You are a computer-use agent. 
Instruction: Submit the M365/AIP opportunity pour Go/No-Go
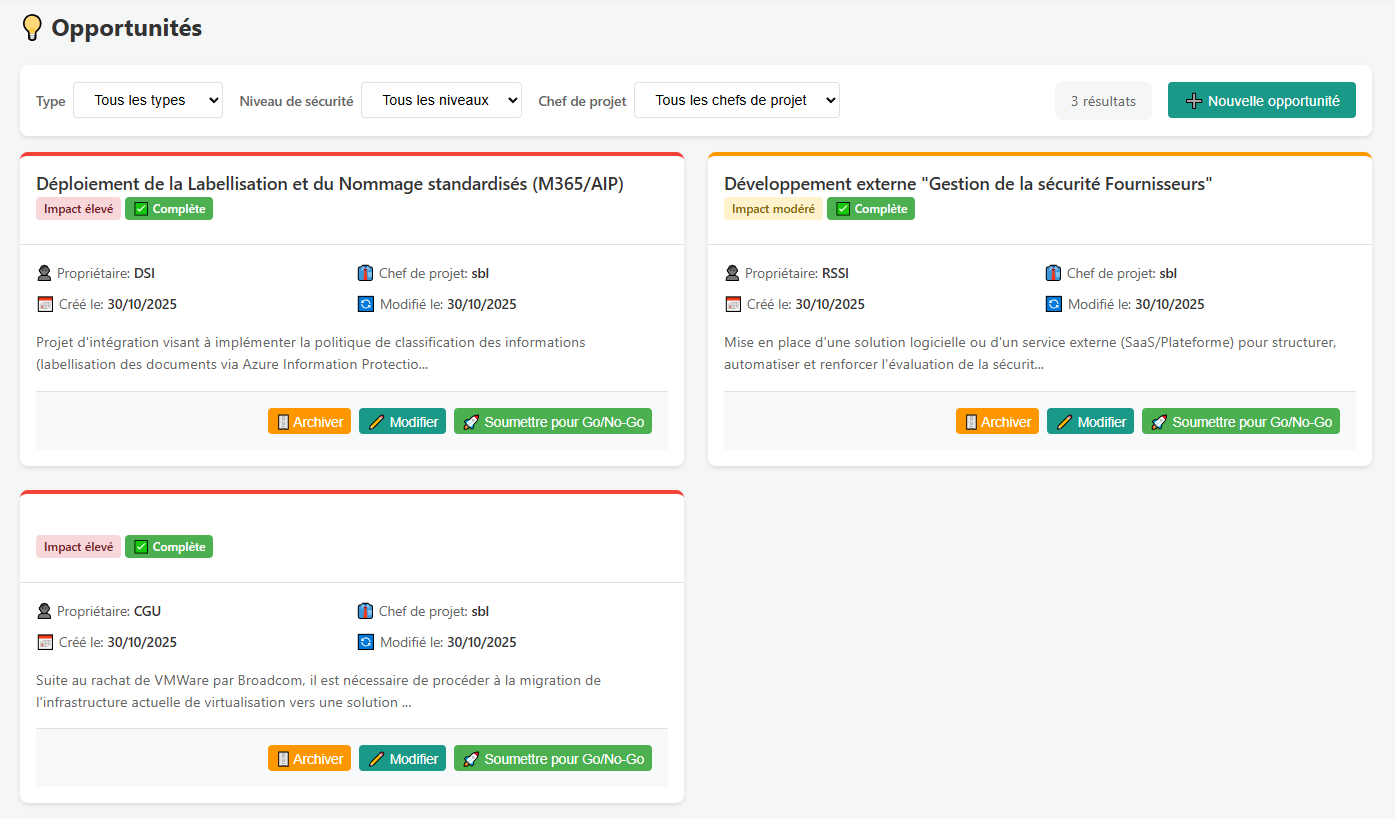[553, 421]
